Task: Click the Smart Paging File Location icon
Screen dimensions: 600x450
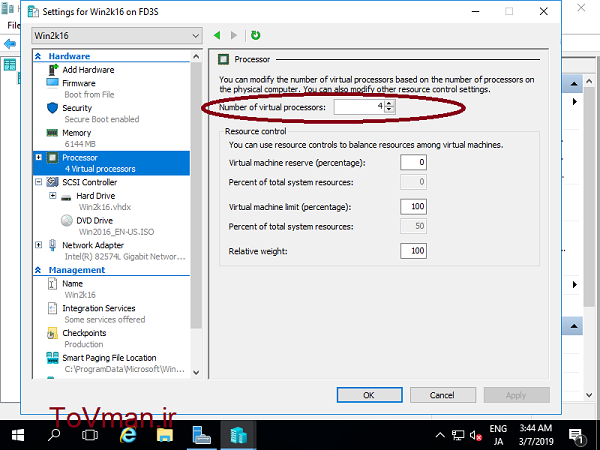Action: pyautogui.click(x=52, y=358)
